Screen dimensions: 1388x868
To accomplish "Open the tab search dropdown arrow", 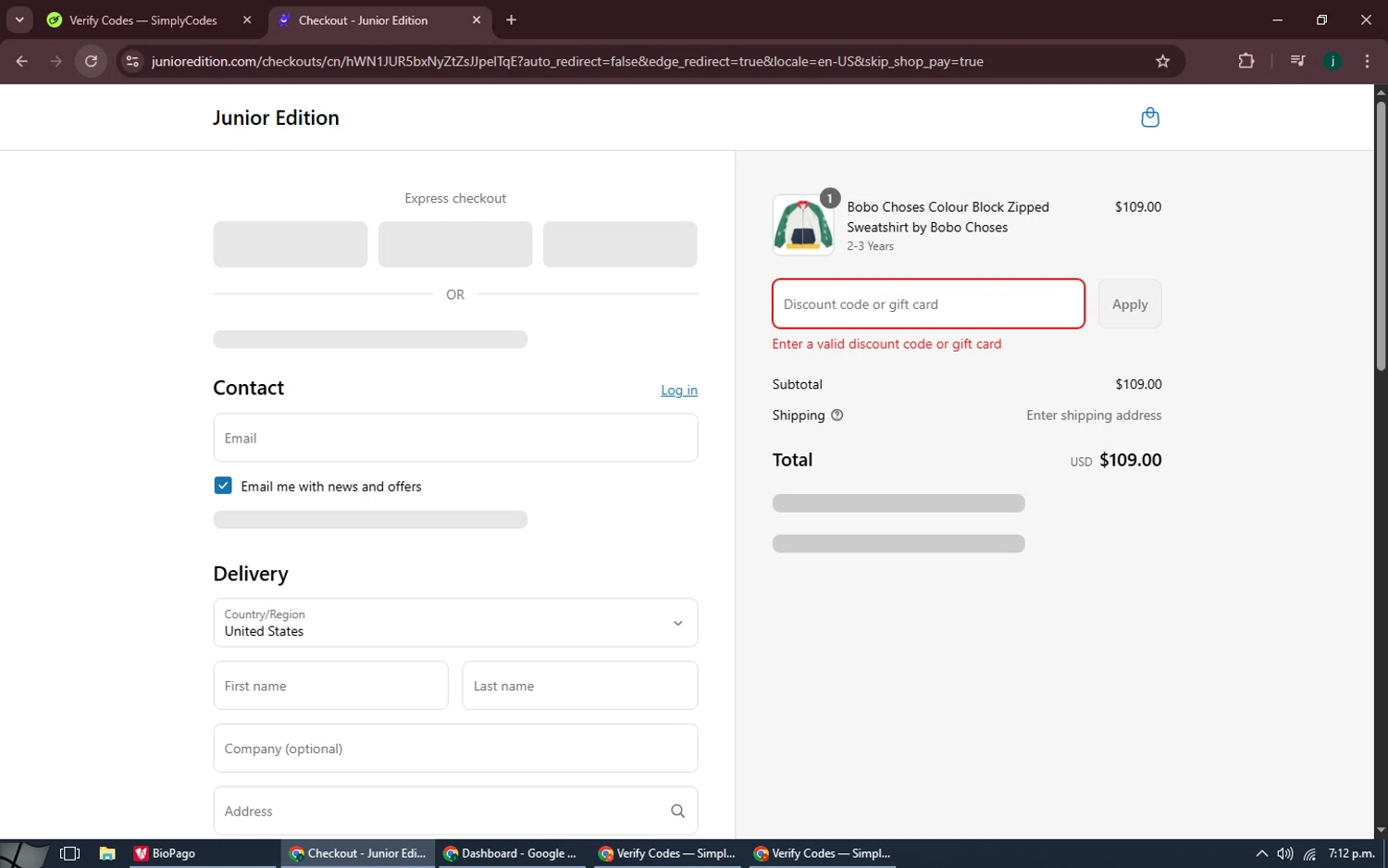I will [x=19, y=19].
